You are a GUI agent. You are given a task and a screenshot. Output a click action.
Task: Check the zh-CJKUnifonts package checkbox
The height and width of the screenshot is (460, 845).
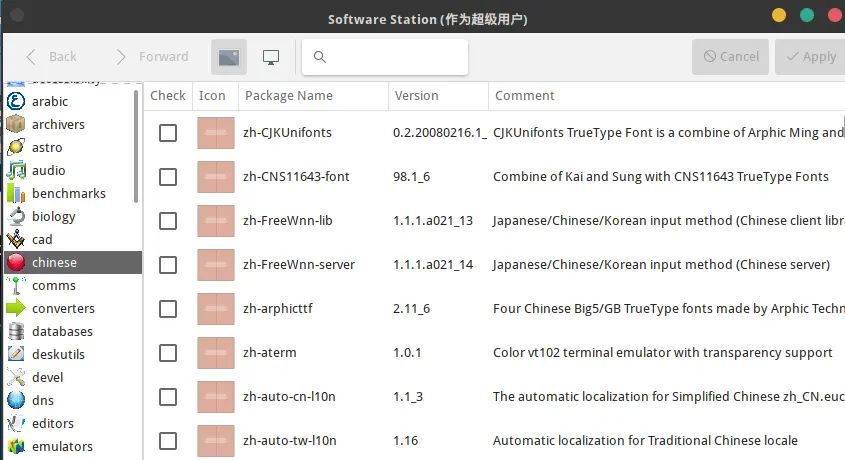168,133
